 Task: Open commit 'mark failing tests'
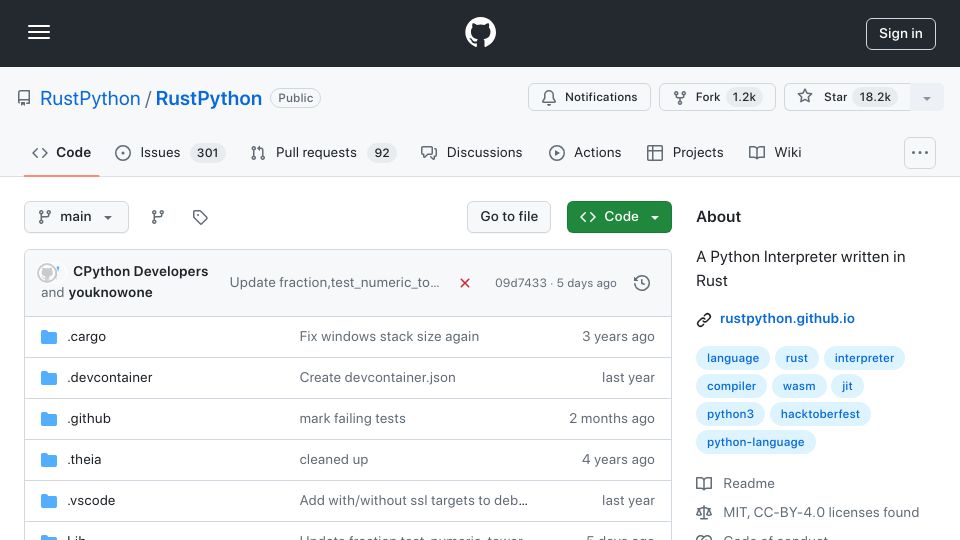click(352, 419)
